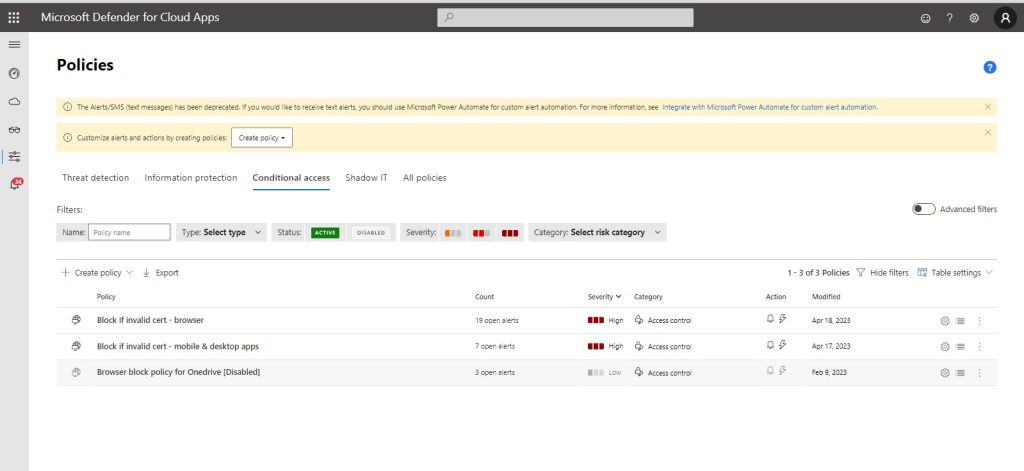Switch to the Threat detection tab

coord(95,178)
